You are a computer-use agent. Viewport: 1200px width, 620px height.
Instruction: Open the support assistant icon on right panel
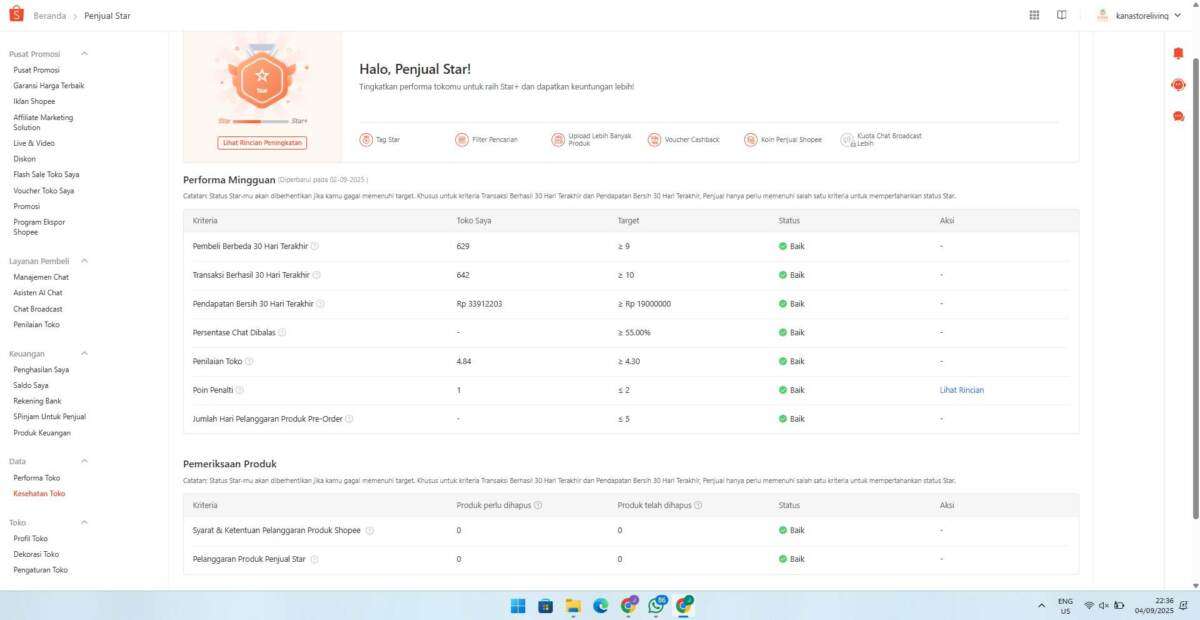tap(1178, 85)
